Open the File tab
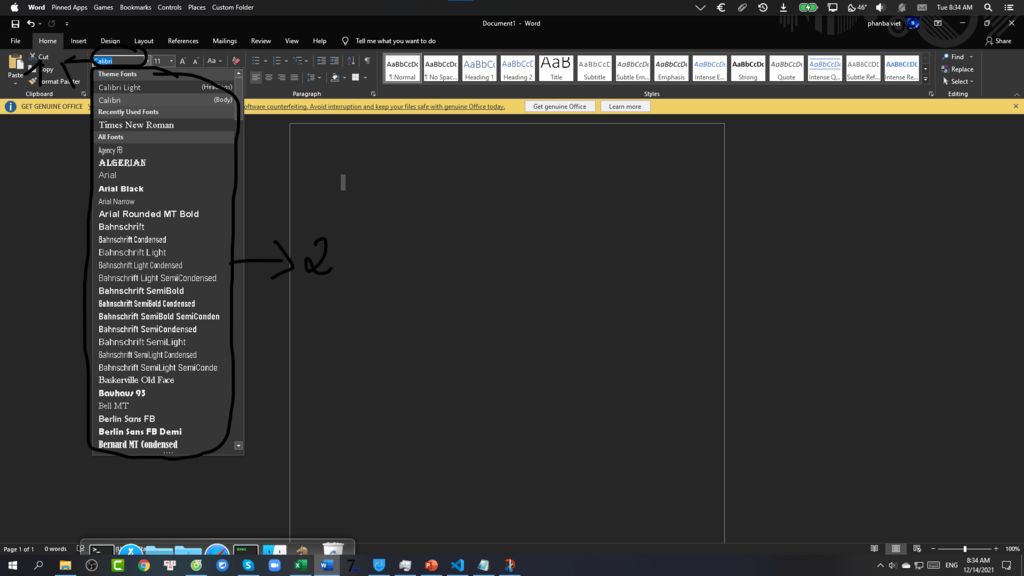Image resolution: width=1024 pixels, height=576 pixels. (x=16, y=40)
